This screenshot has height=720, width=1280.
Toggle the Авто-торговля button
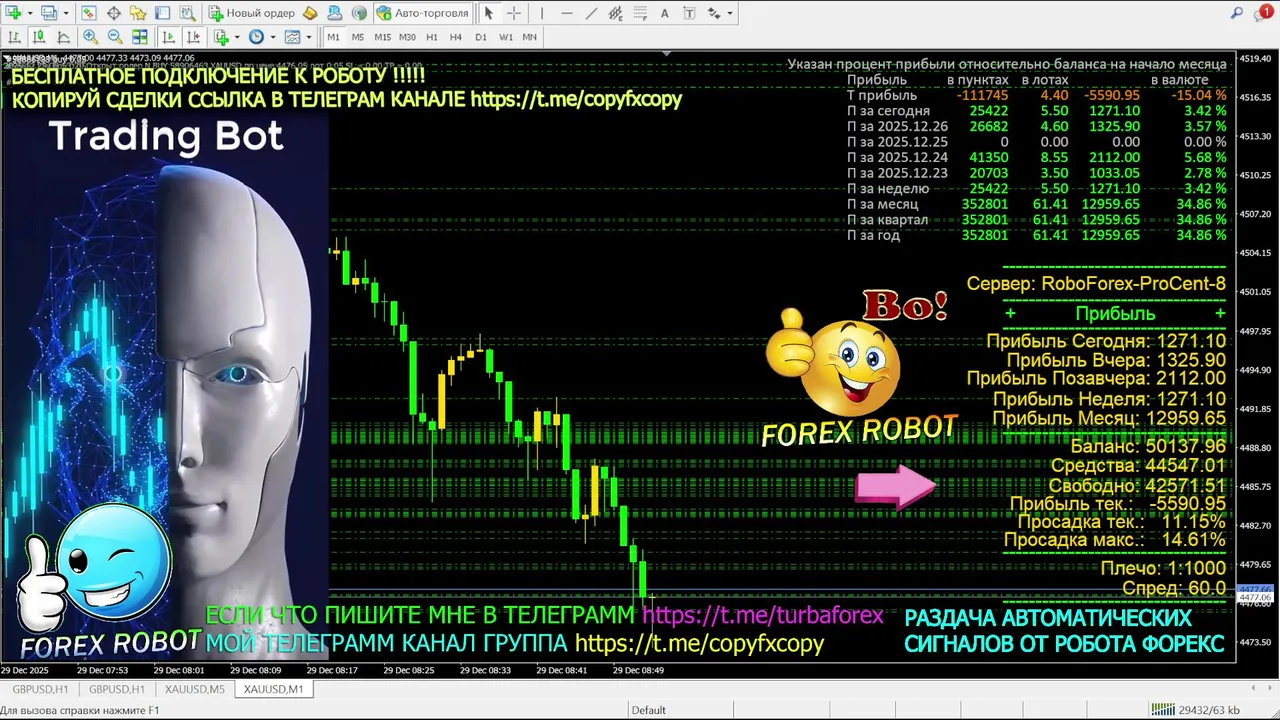tap(423, 13)
